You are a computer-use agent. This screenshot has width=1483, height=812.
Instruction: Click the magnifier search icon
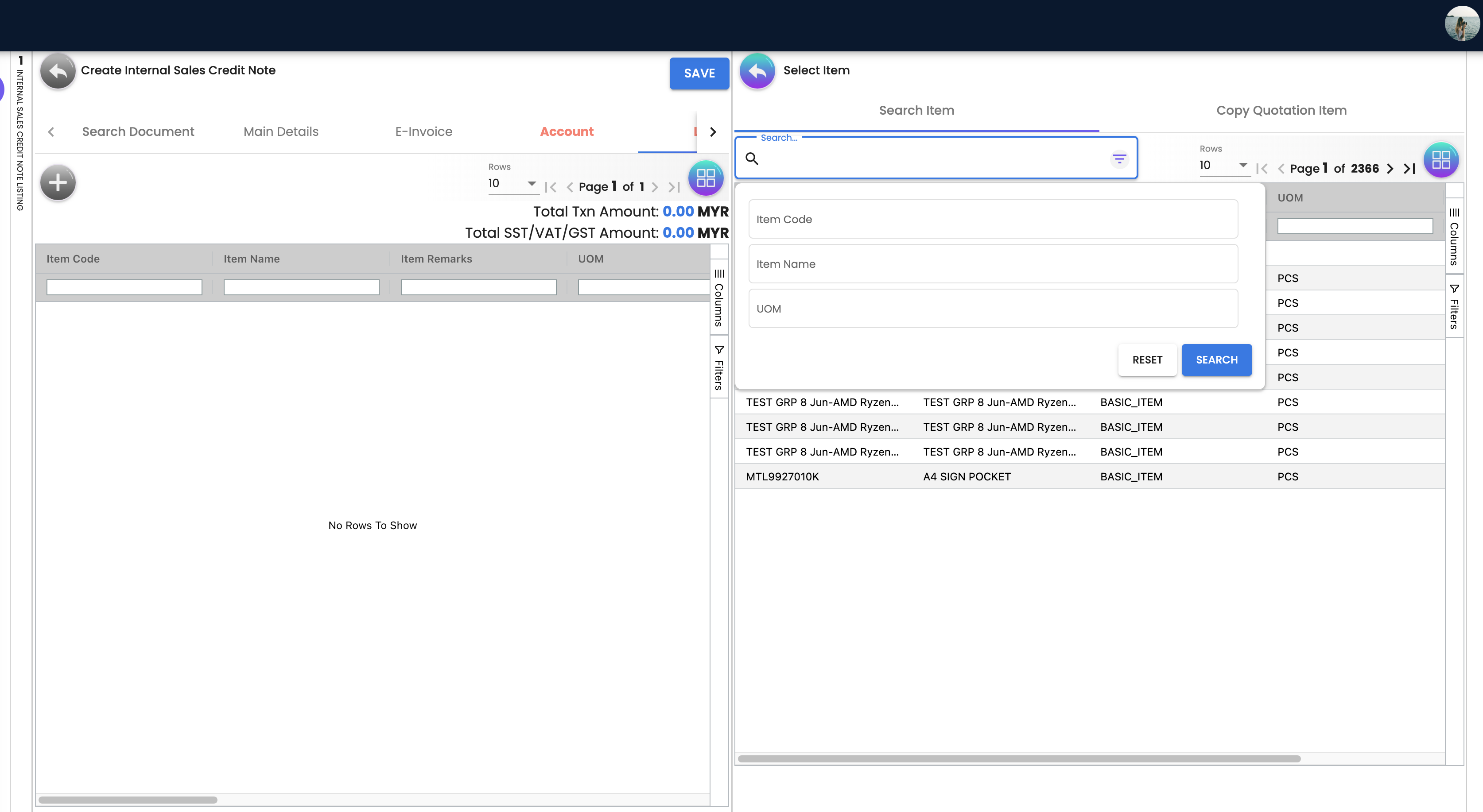[752, 158]
